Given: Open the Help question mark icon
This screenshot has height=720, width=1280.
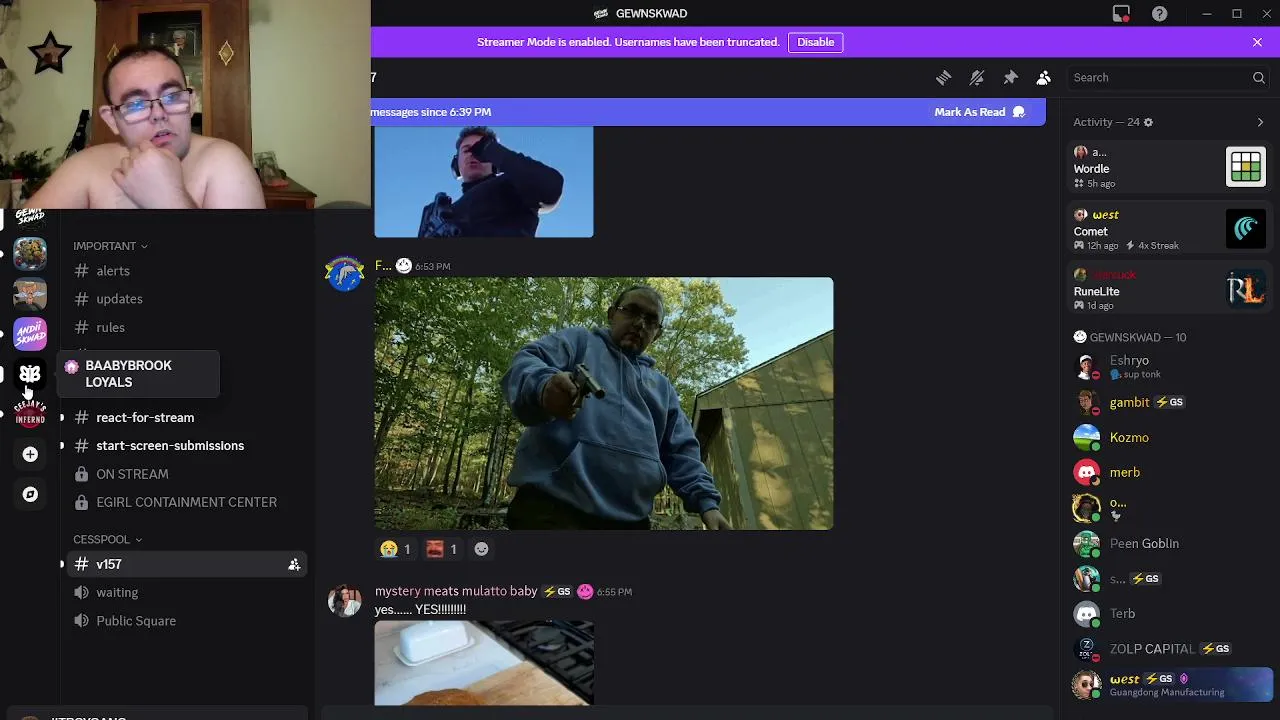Looking at the screenshot, I should (1159, 13).
